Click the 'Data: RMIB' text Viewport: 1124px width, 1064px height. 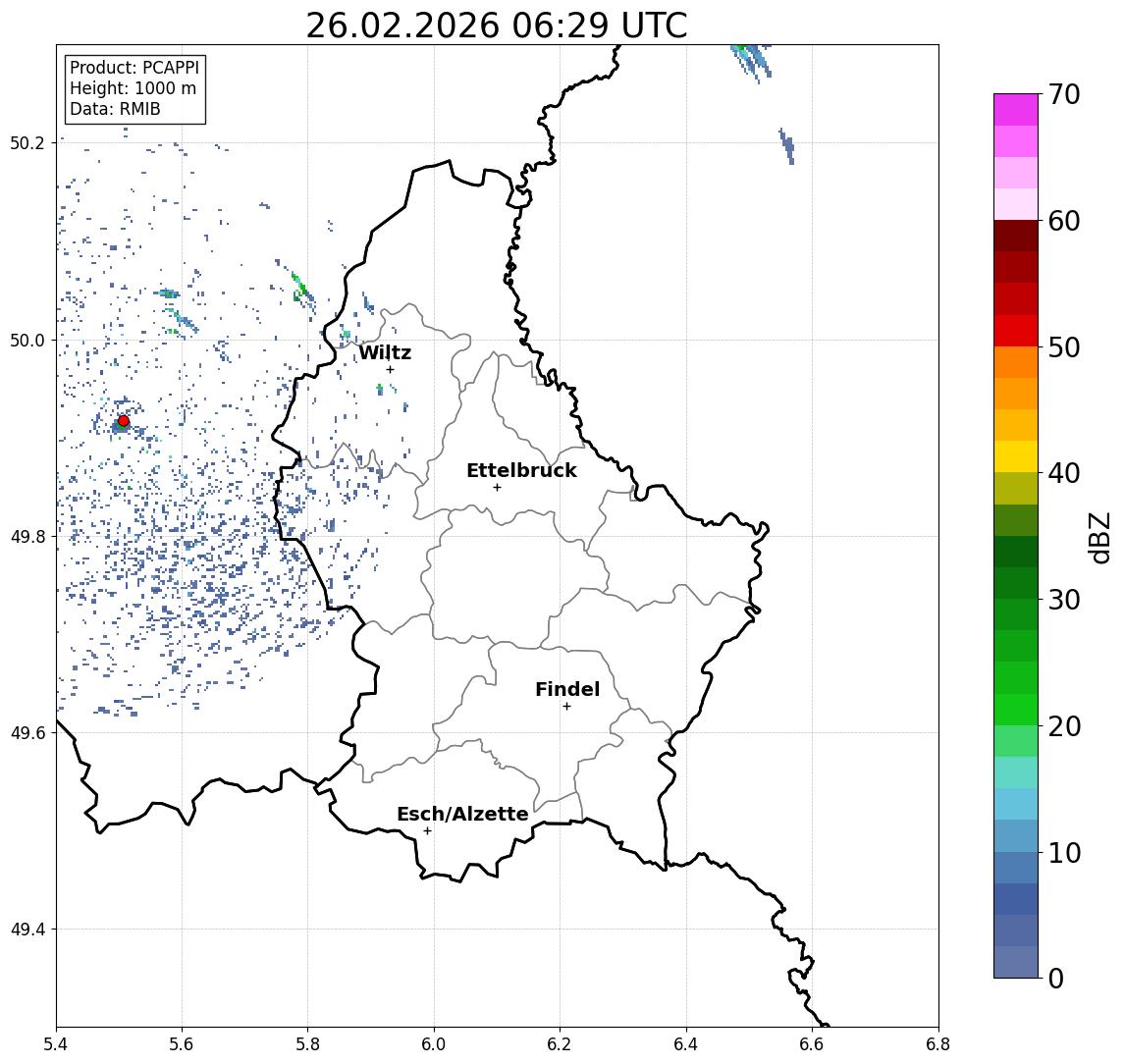115,110
